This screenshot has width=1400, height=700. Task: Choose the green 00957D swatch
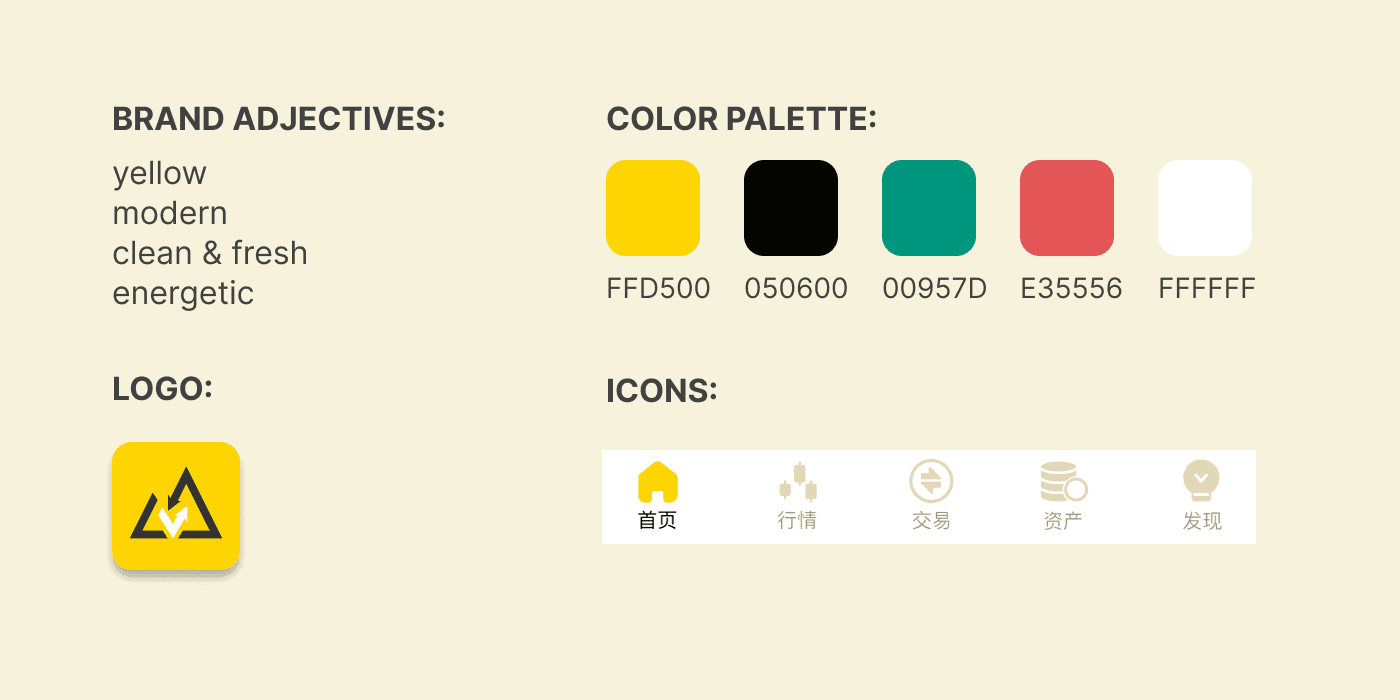[929, 208]
